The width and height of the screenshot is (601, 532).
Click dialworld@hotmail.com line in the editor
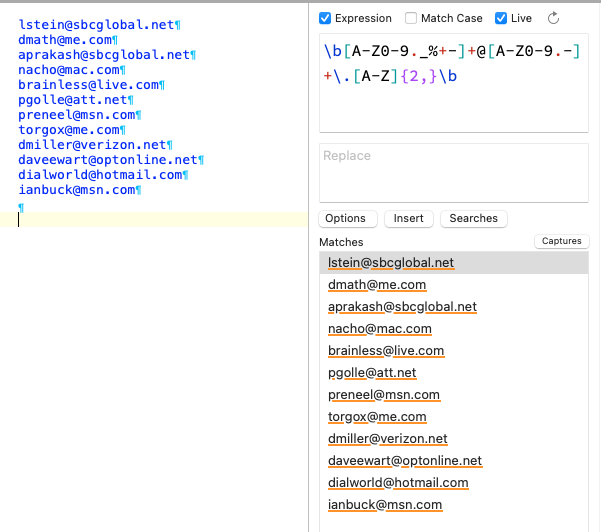pos(100,174)
